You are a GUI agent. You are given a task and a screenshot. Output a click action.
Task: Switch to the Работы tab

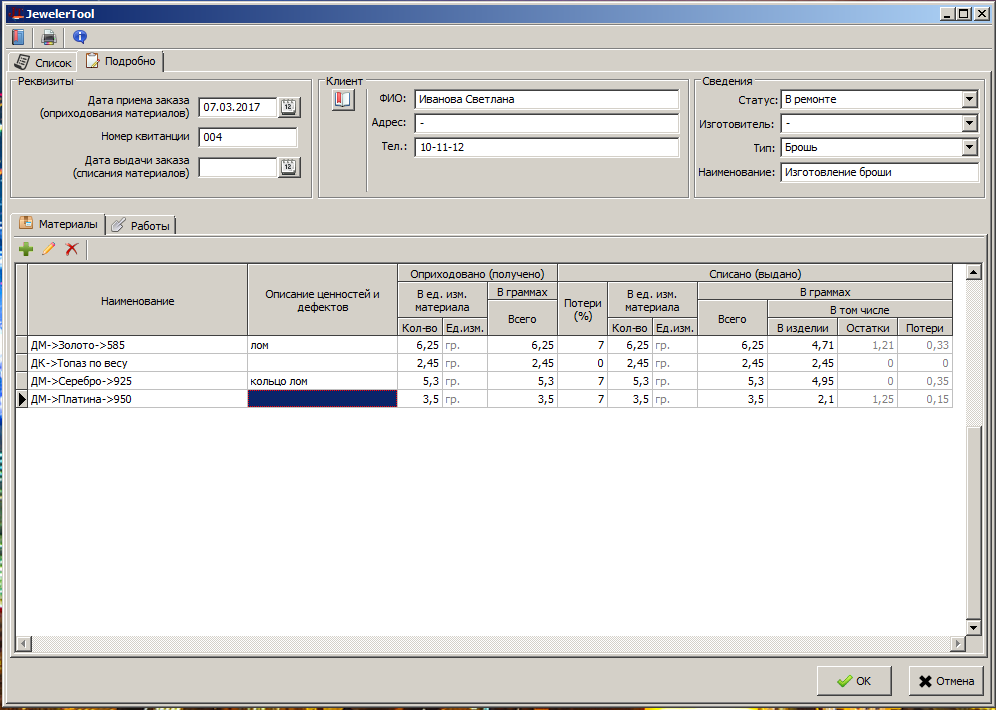(140, 225)
